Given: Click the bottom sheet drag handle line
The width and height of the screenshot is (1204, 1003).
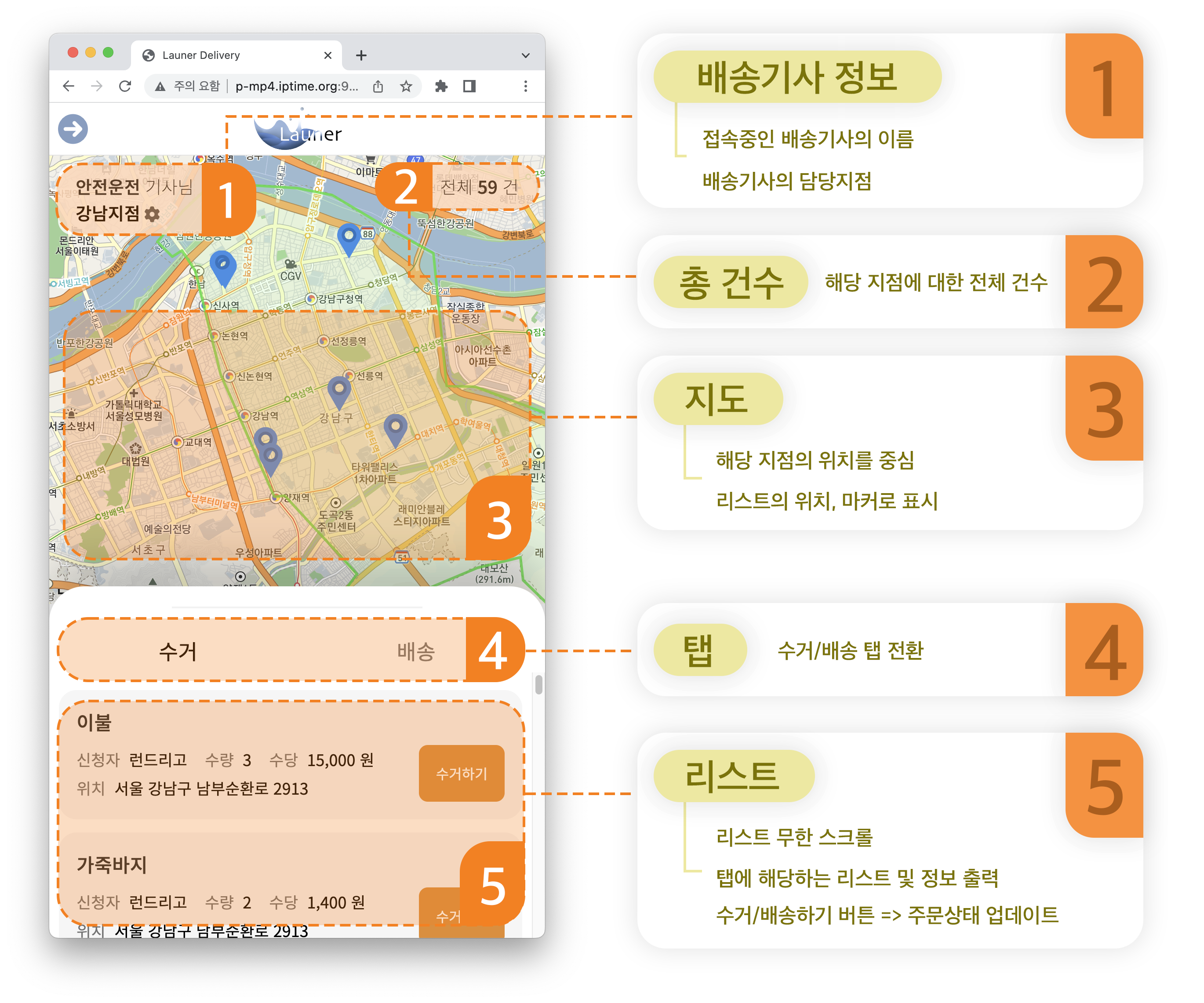Looking at the screenshot, I should (x=297, y=607).
